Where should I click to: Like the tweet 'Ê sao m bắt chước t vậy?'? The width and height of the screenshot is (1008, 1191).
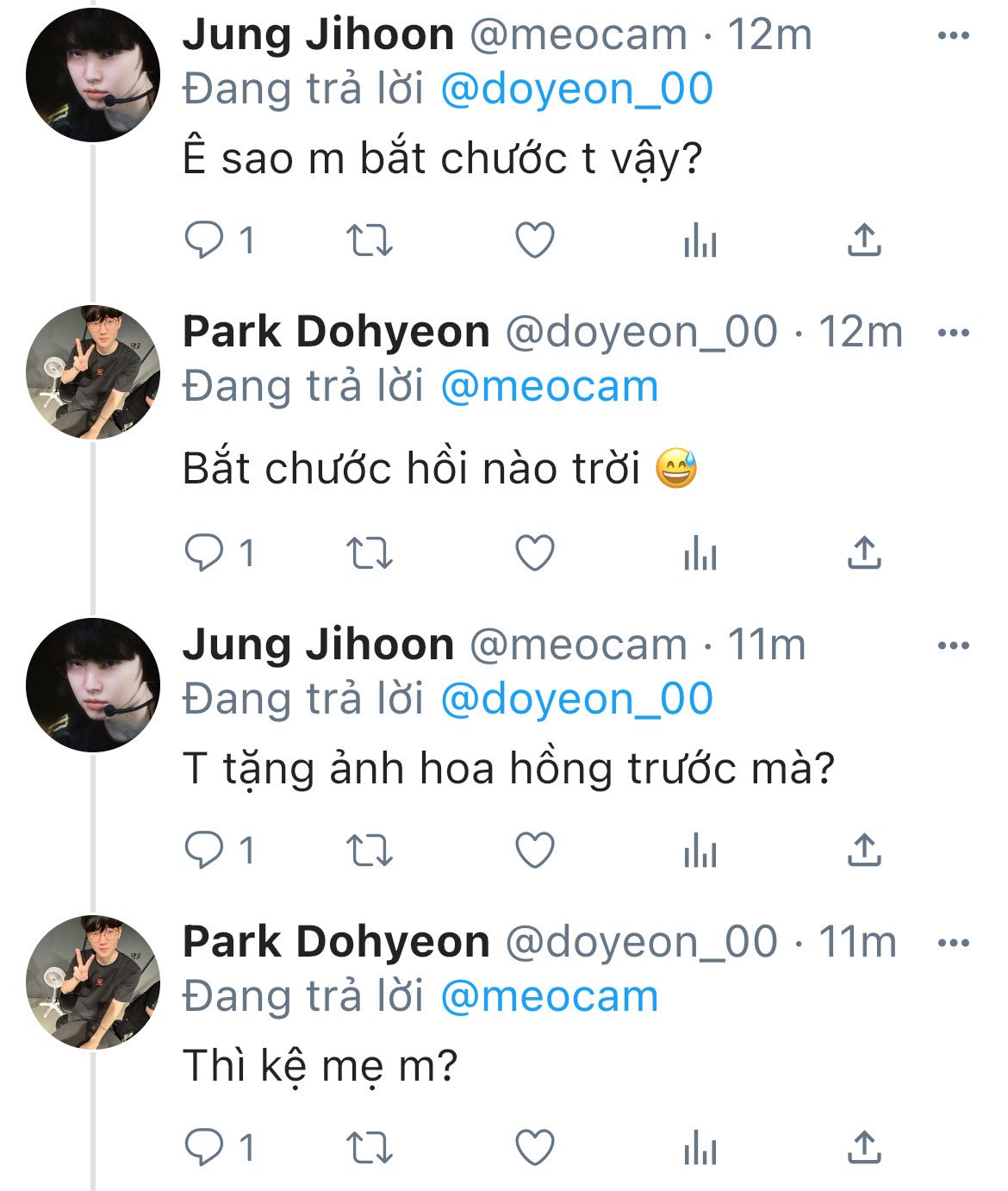tap(534, 240)
